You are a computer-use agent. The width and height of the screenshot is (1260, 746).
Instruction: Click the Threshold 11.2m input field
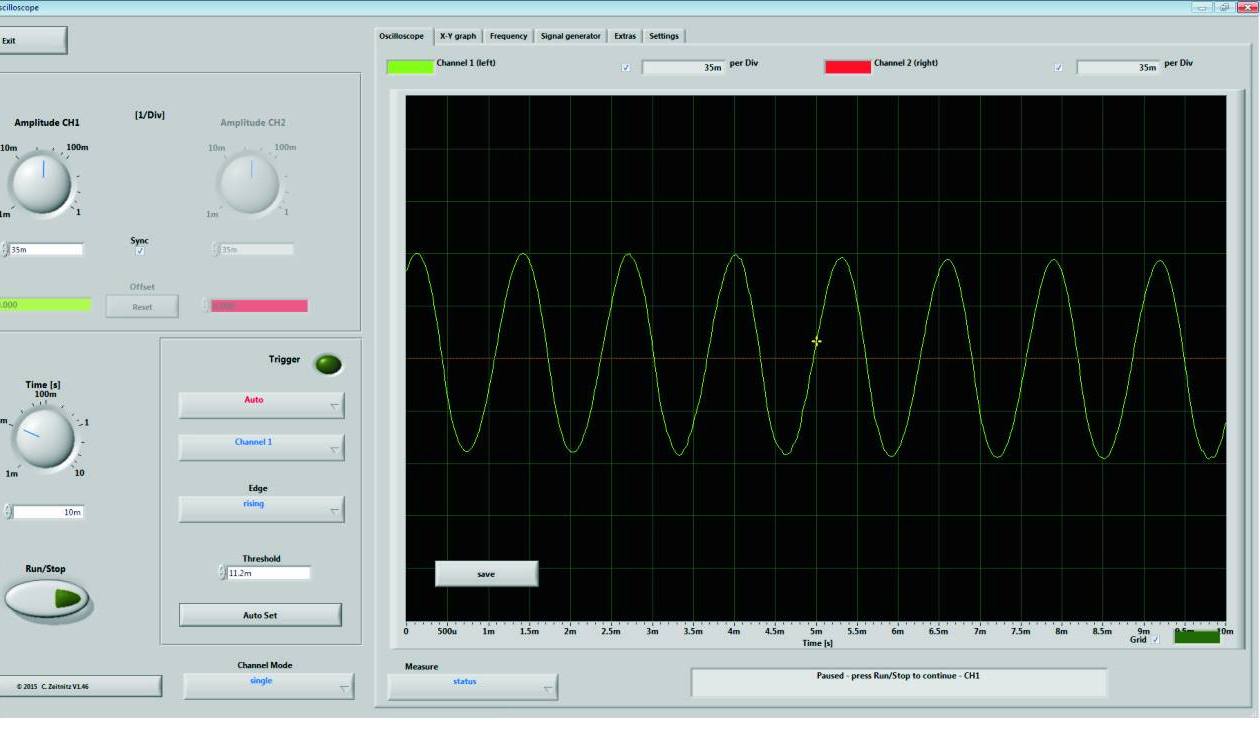pyautogui.click(x=268, y=573)
